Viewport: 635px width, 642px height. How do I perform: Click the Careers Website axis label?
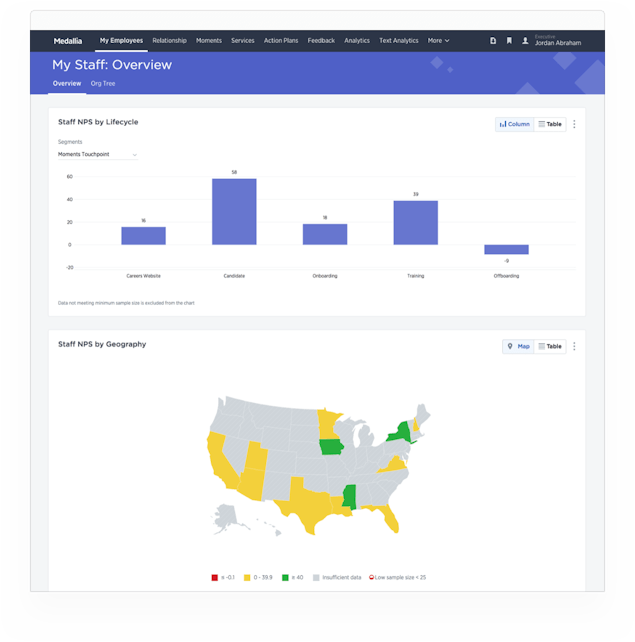coord(144,276)
